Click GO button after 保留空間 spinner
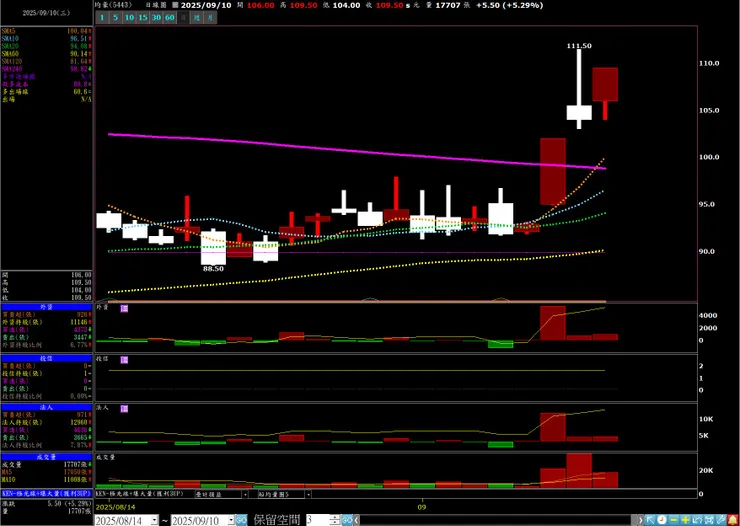The width and height of the screenshot is (740, 526). 347,520
